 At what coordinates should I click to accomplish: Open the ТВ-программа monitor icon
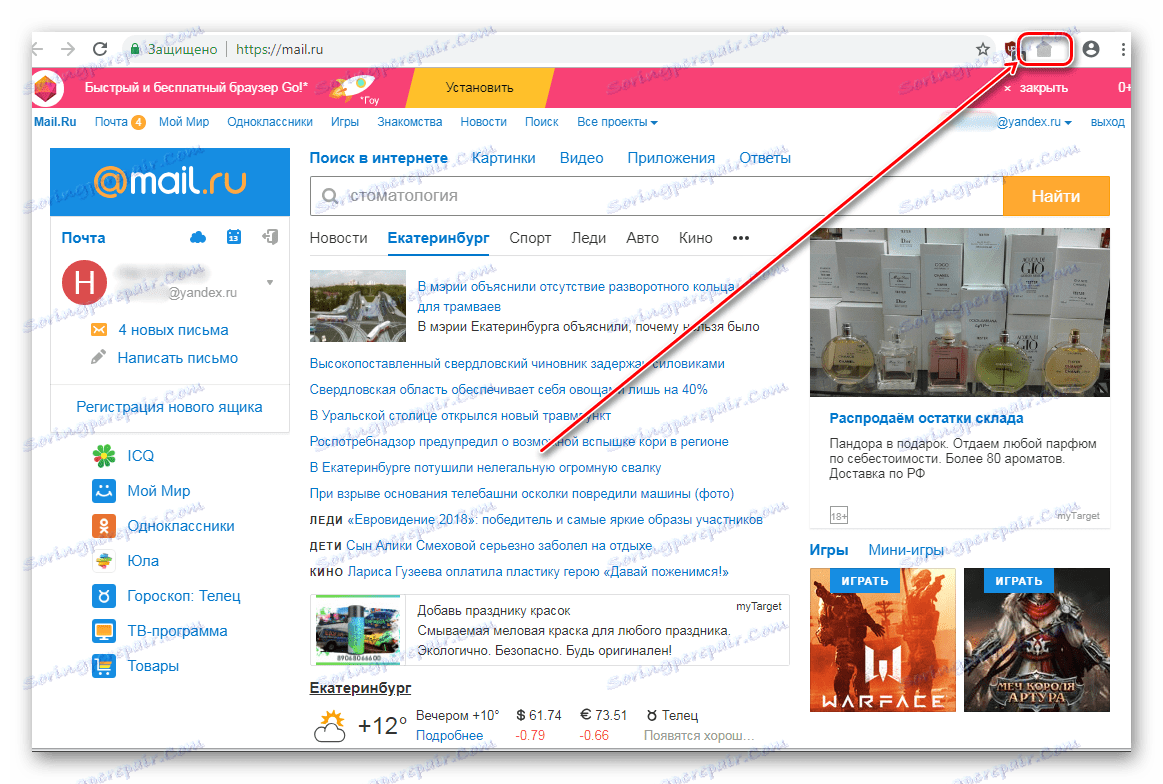pos(104,630)
